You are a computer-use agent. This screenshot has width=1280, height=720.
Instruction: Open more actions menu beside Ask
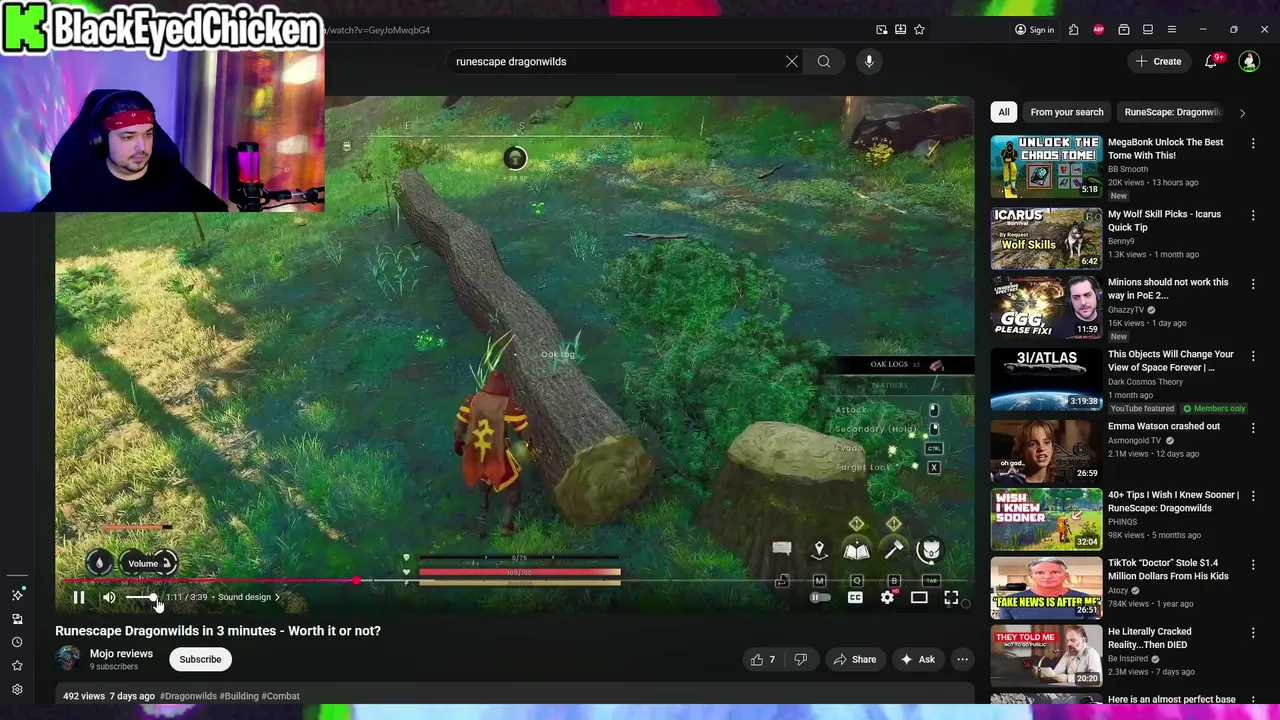point(962,659)
